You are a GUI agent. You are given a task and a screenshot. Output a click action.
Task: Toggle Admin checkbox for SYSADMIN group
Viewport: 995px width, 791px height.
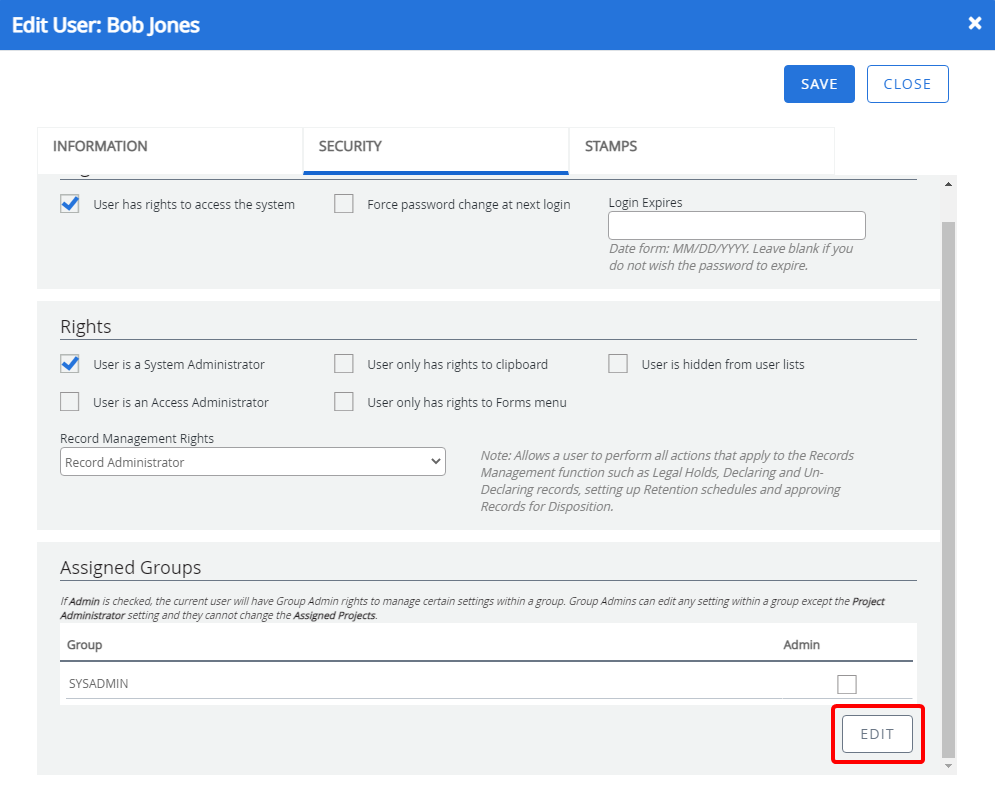[847, 684]
